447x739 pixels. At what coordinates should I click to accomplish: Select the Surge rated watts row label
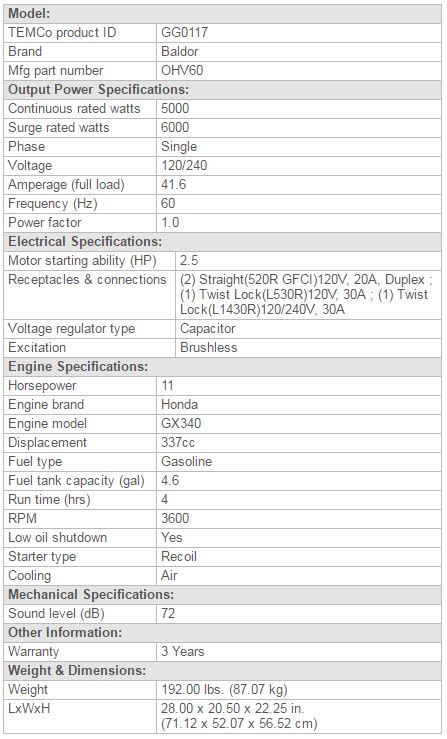[58, 128]
